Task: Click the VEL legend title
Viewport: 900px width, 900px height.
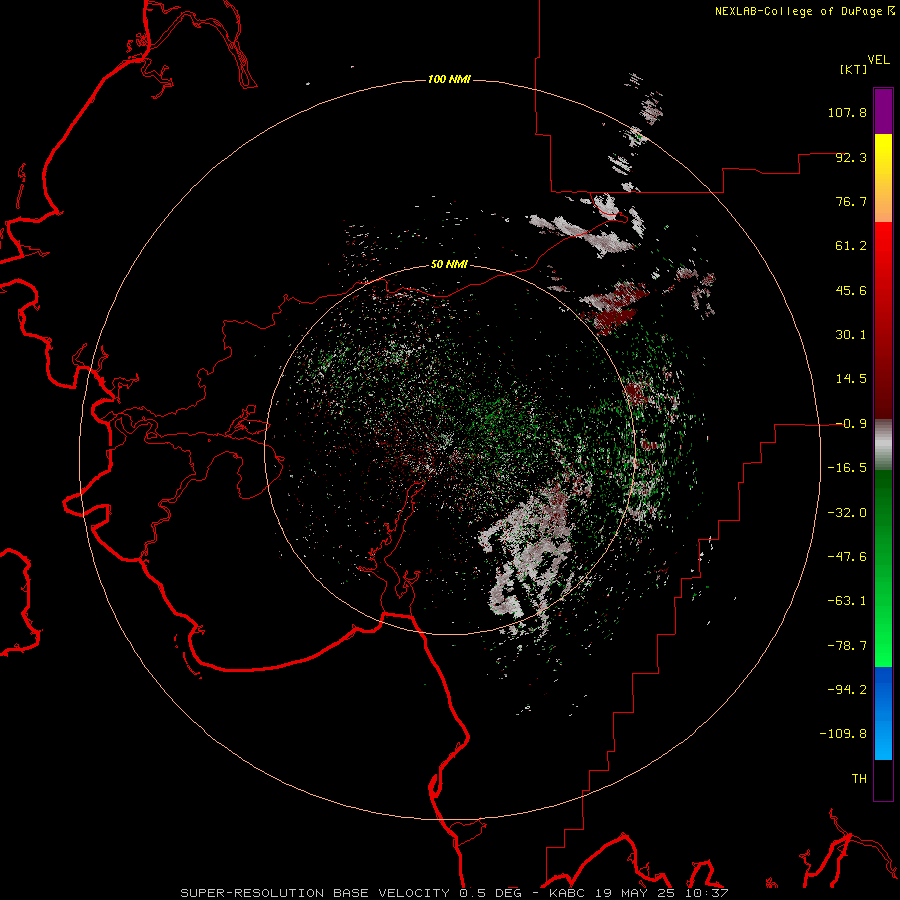Action: [878, 60]
